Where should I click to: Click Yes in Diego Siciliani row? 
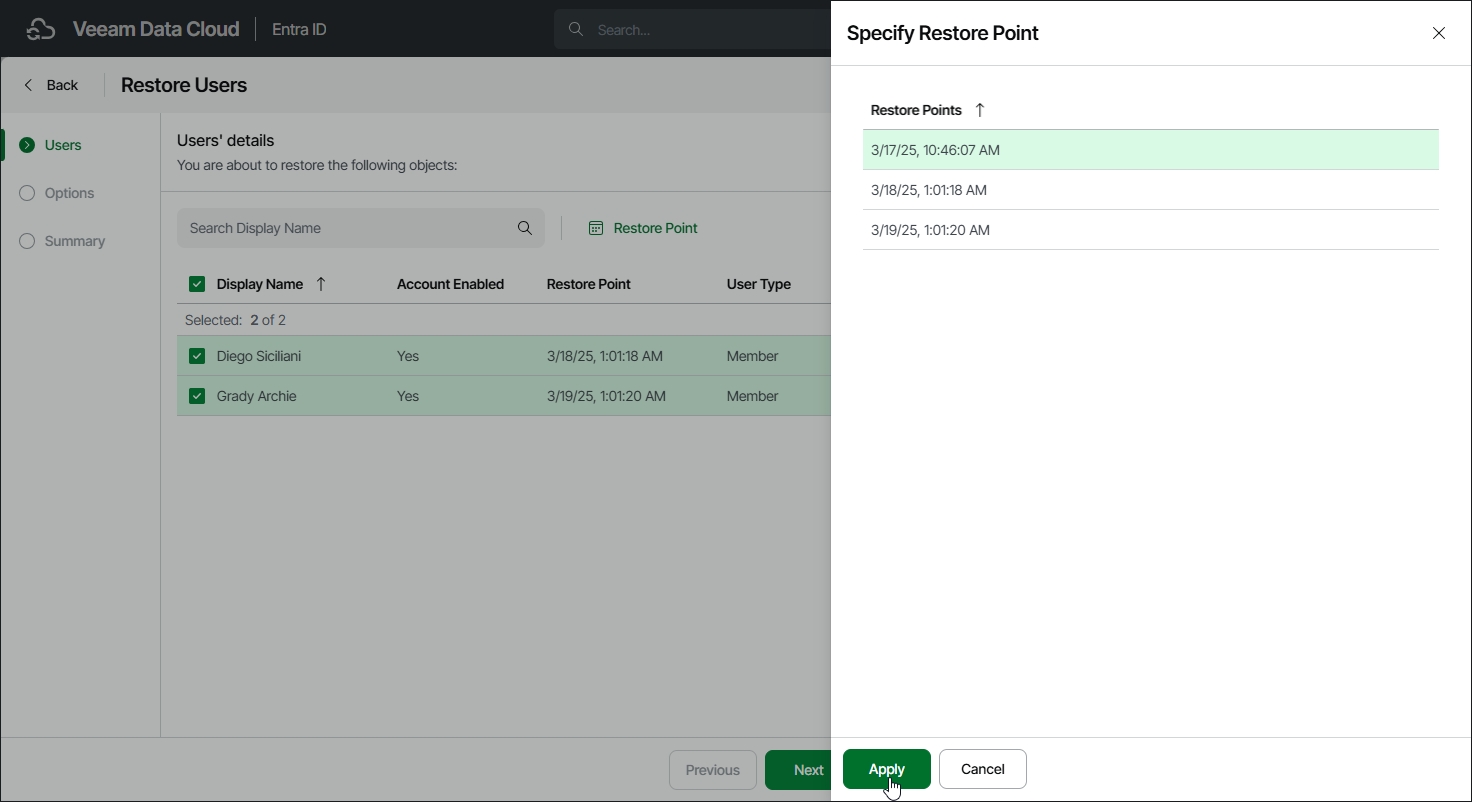pos(408,356)
